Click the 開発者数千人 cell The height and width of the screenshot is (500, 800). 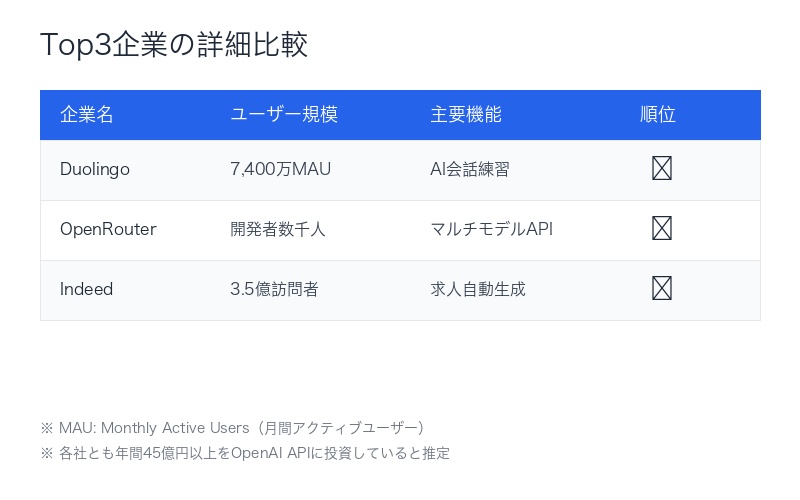click(278, 230)
